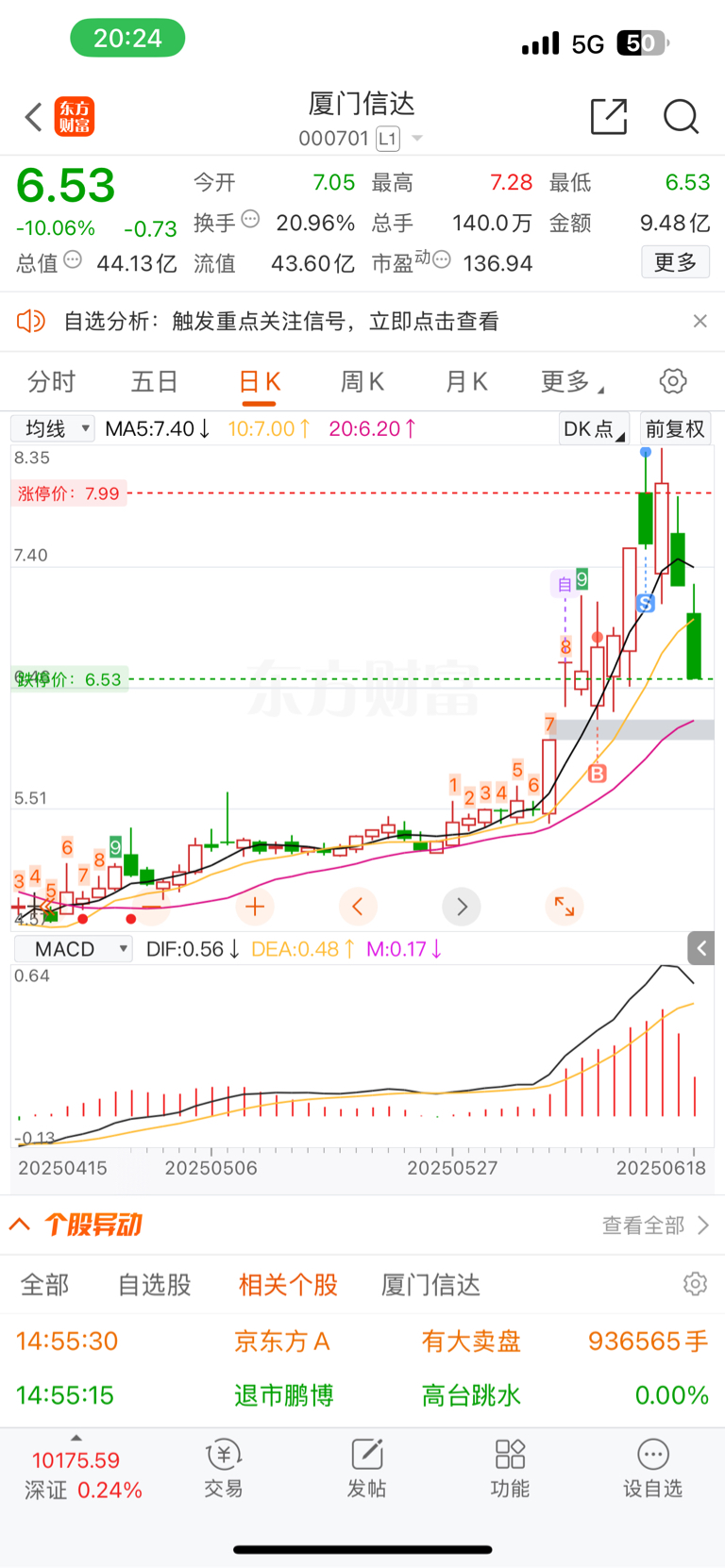Open the 功能 functions icon
725x1568 pixels.
[510, 1470]
